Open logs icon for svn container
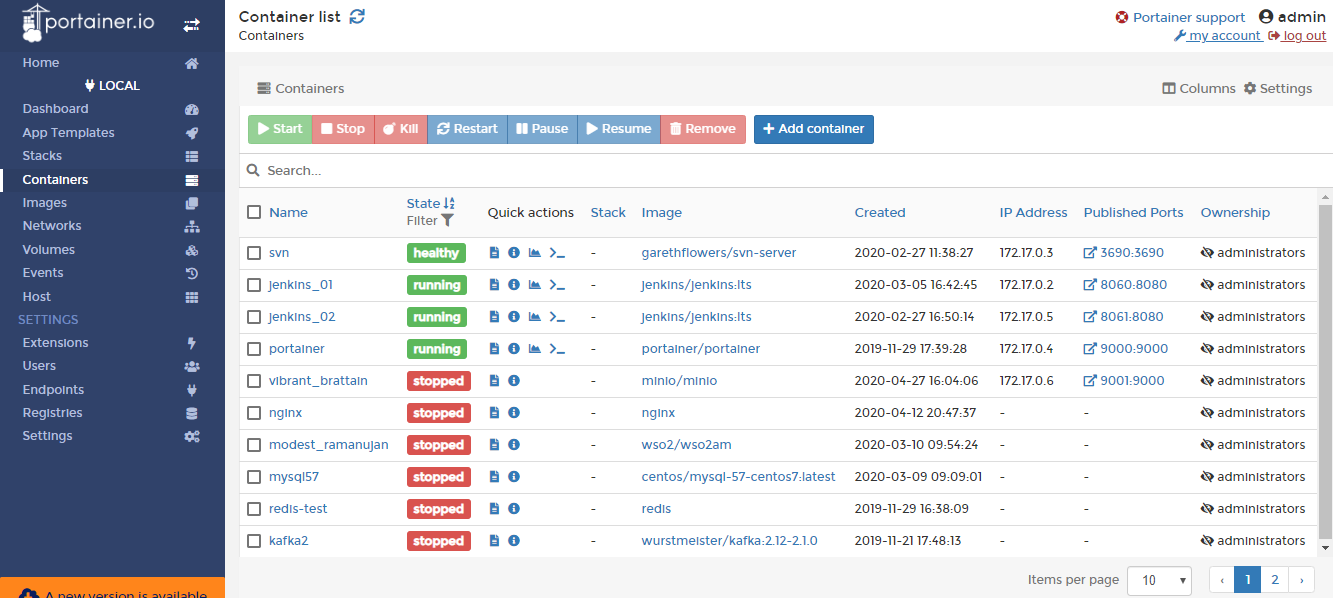Viewport: 1333px width, 598px height. tap(494, 253)
